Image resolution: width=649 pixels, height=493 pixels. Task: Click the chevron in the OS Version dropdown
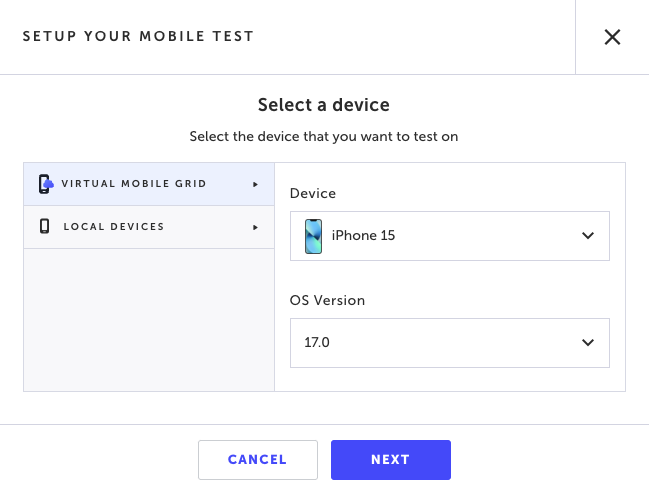coord(588,342)
